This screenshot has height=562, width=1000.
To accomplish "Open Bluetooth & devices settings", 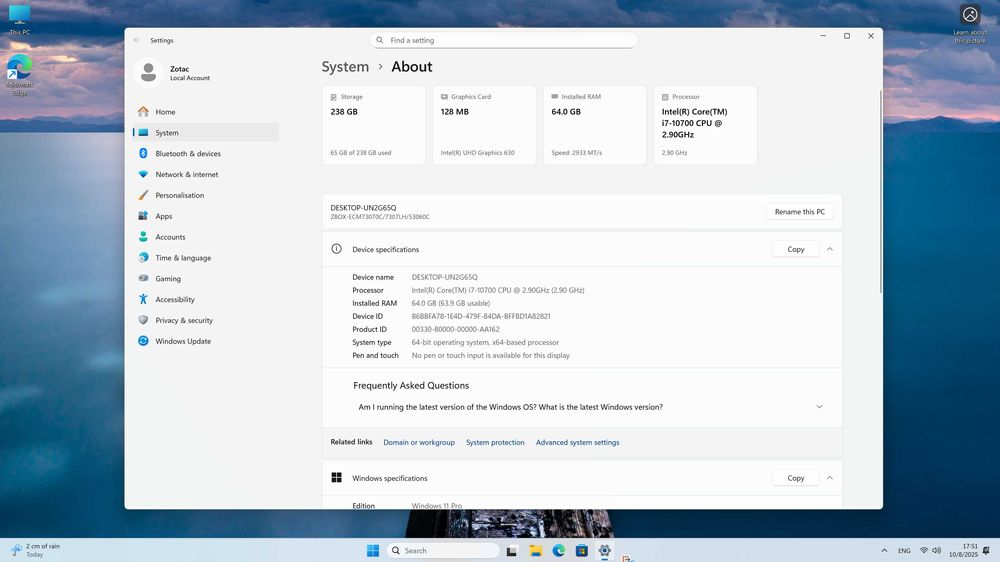I will 205,154.
